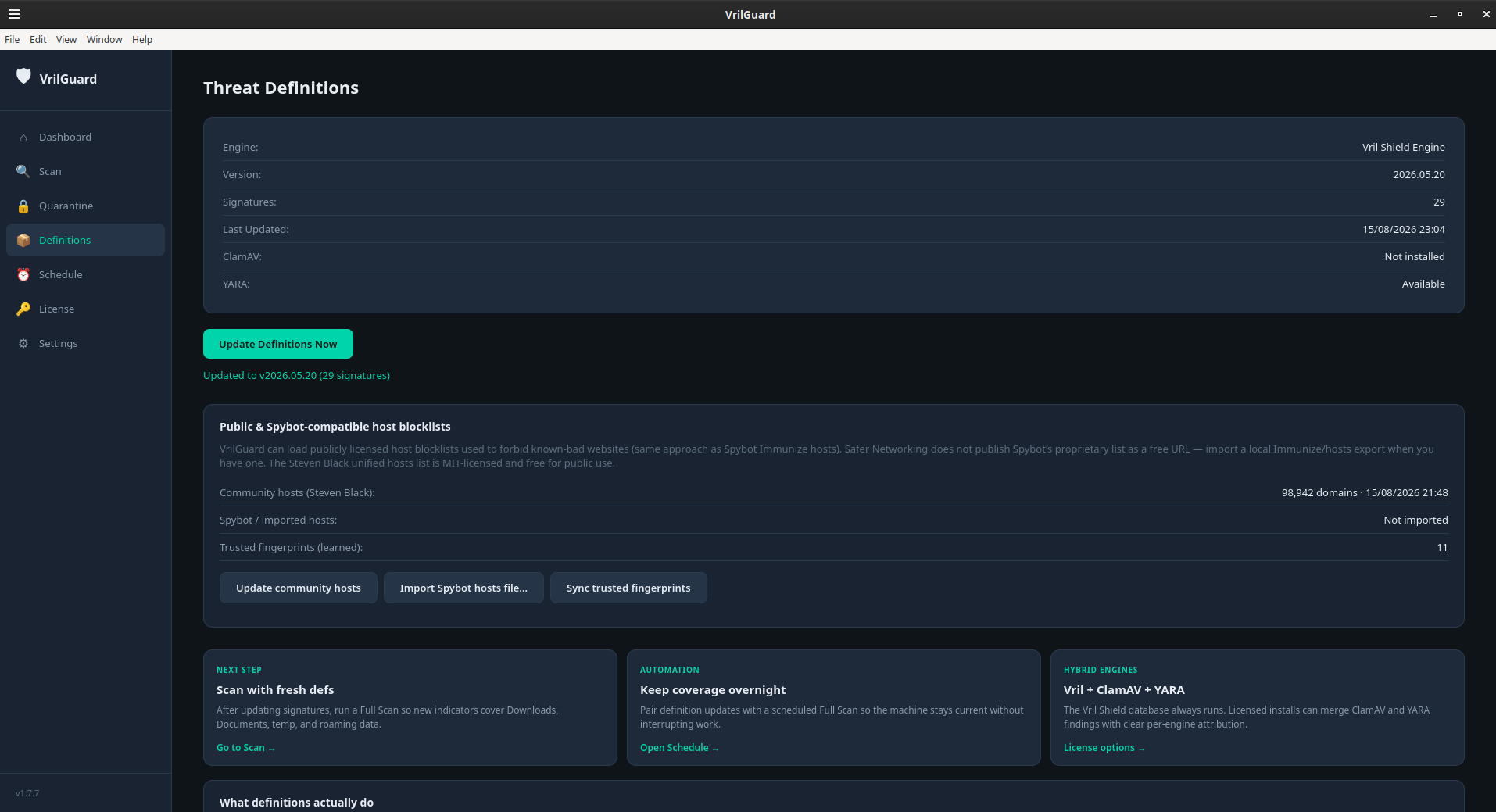
Task: Switch to the Schedule page
Action: coord(85,274)
